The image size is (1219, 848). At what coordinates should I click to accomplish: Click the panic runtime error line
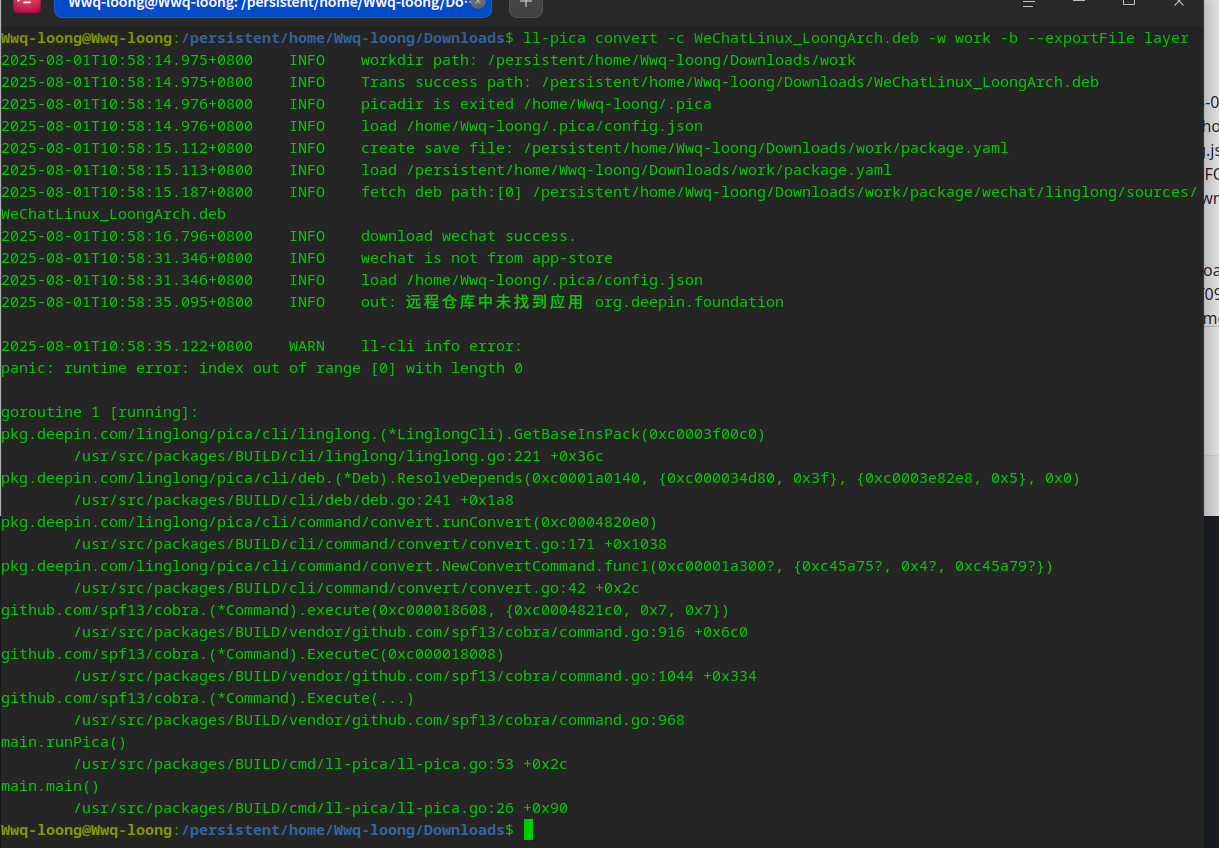click(262, 368)
